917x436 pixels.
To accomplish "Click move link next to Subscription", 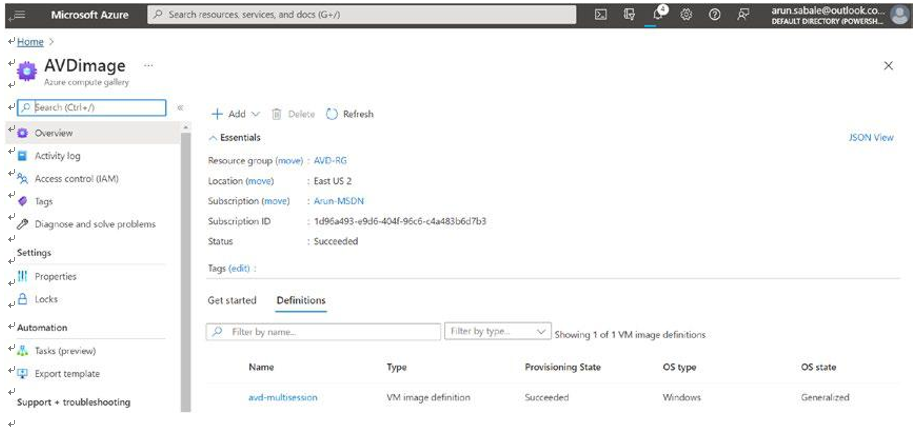I will [x=275, y=200].
